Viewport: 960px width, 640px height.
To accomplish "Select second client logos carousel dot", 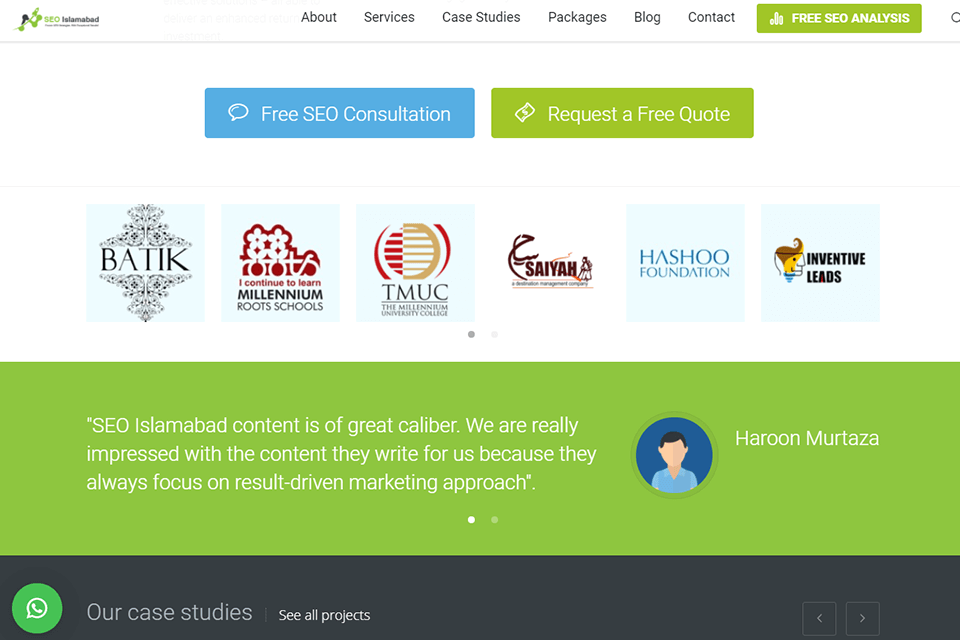I will click(495, 334).
